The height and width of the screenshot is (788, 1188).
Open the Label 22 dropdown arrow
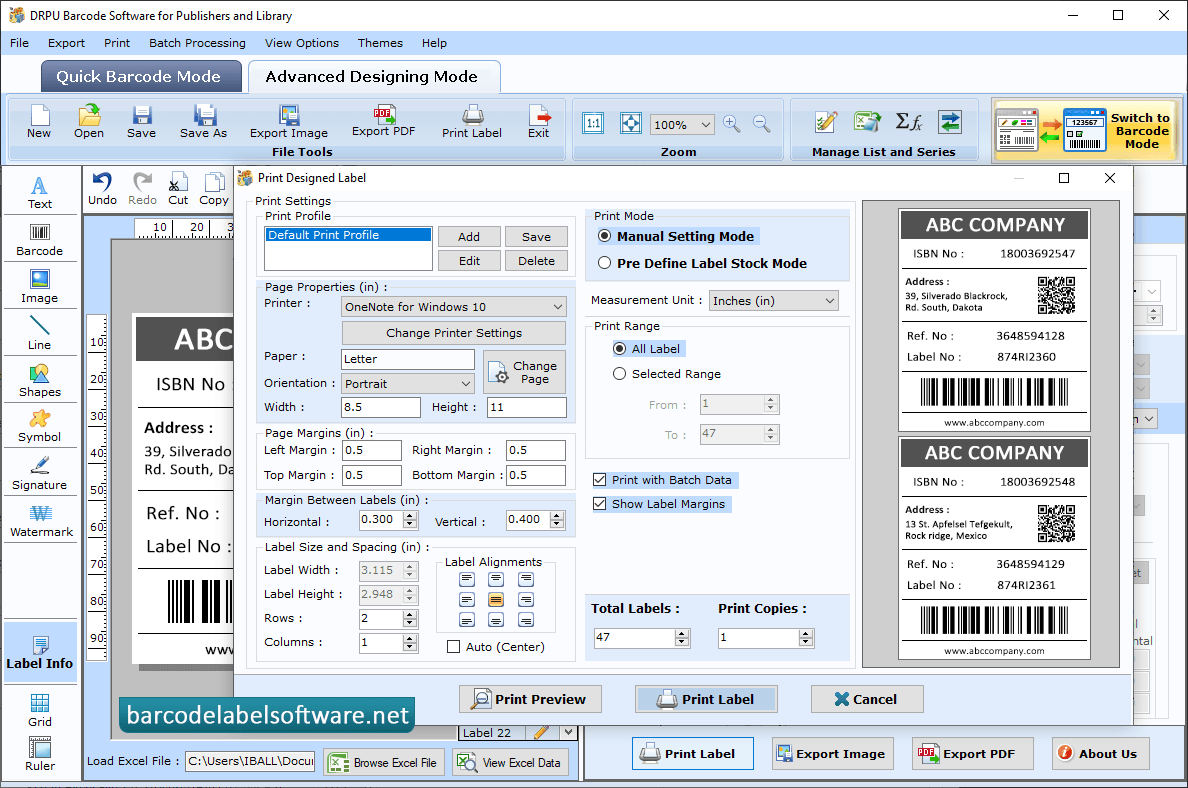[567, 733]
